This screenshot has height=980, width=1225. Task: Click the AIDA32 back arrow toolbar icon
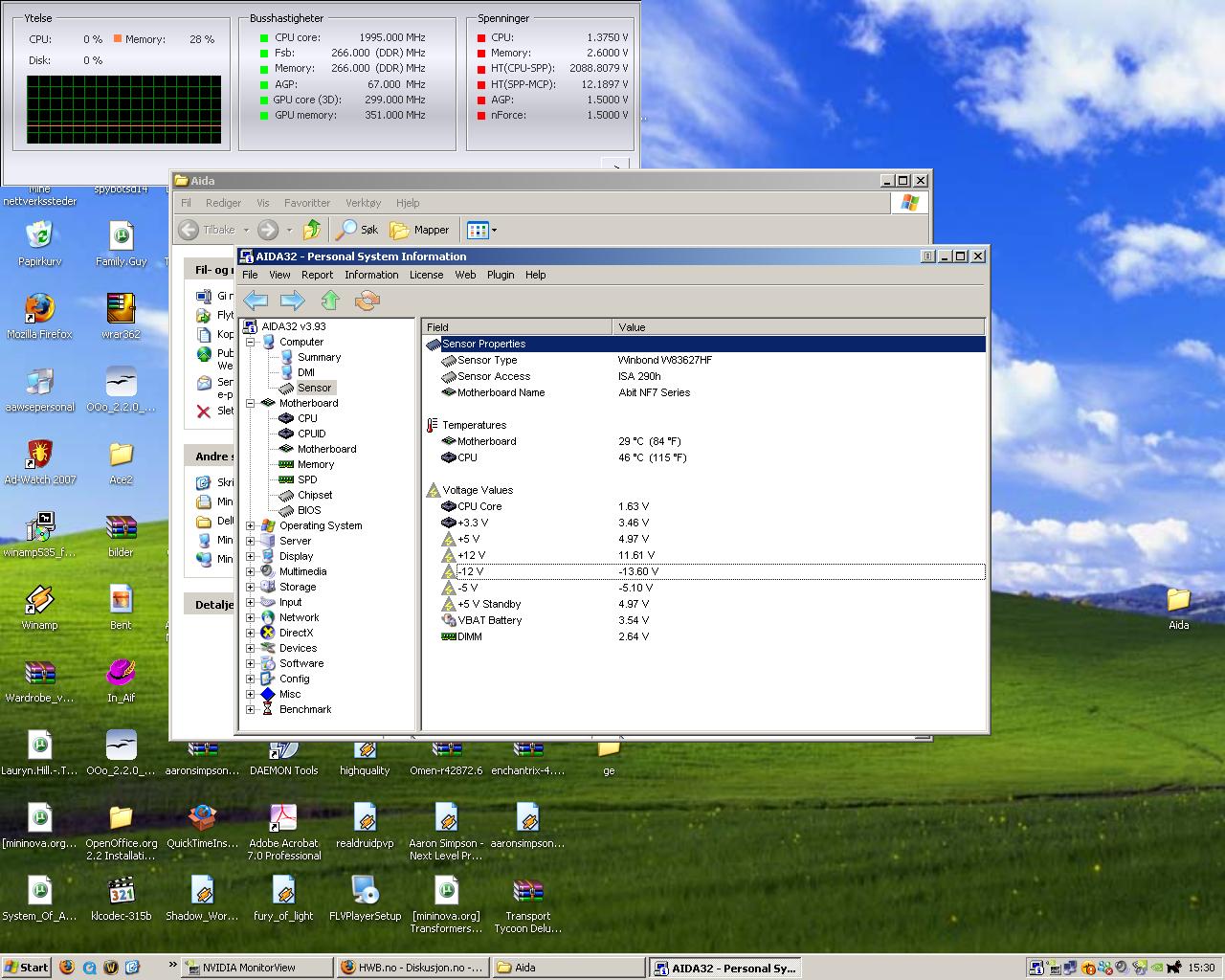click(x=256, y=301)
